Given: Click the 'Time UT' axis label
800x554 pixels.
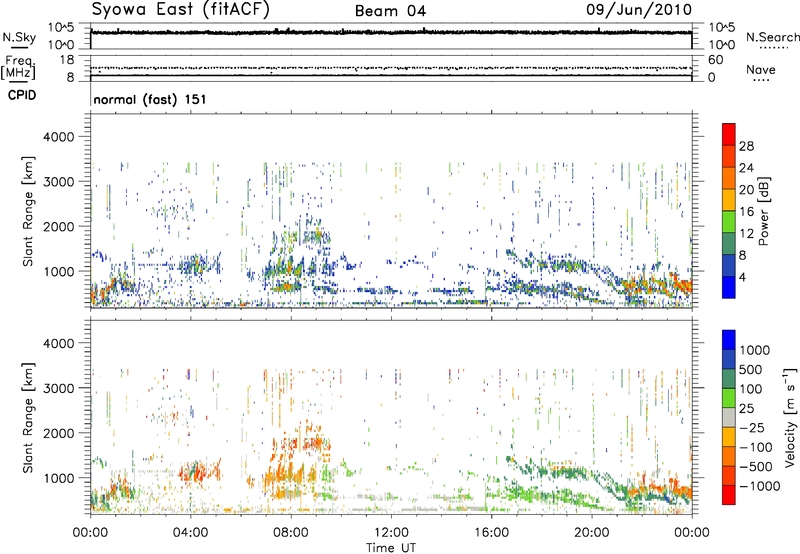Looking at the screenshot, I should point(391,548).
